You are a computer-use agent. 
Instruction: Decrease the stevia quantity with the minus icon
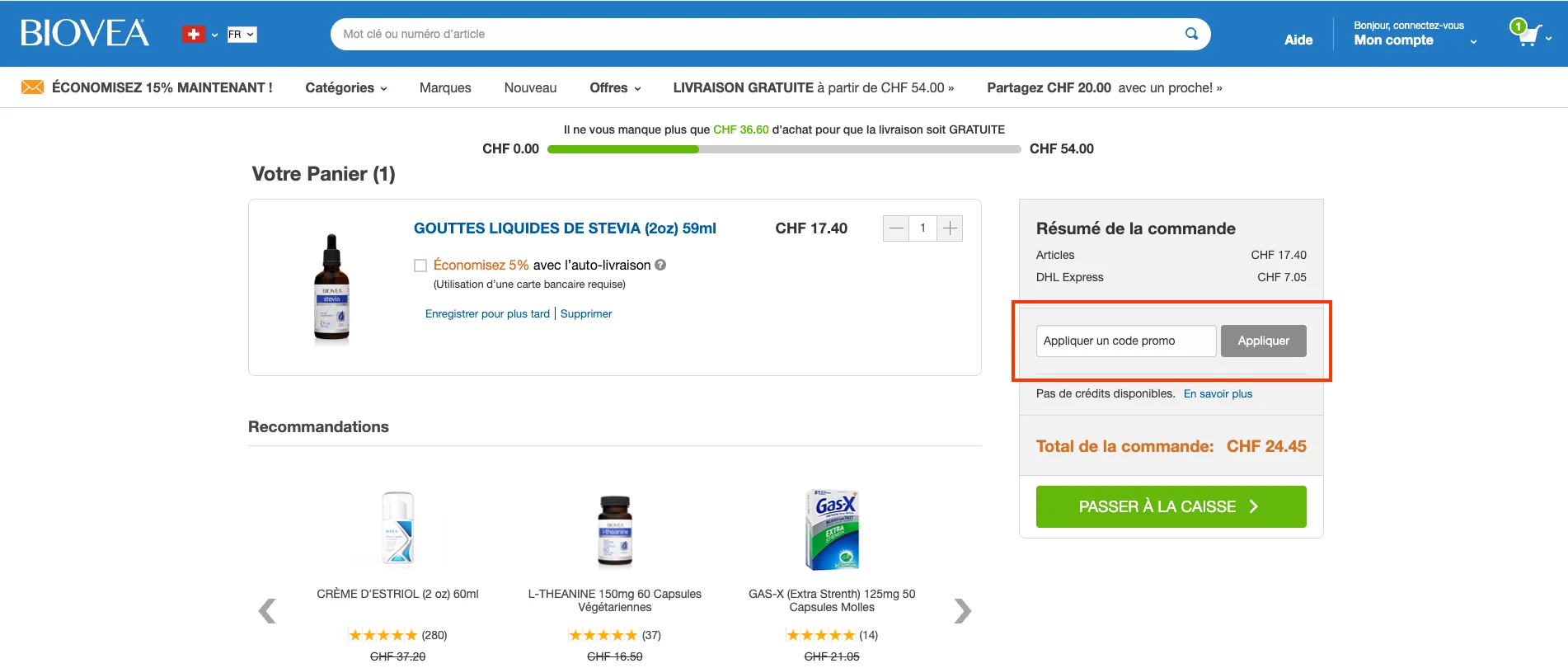[895, 228]
